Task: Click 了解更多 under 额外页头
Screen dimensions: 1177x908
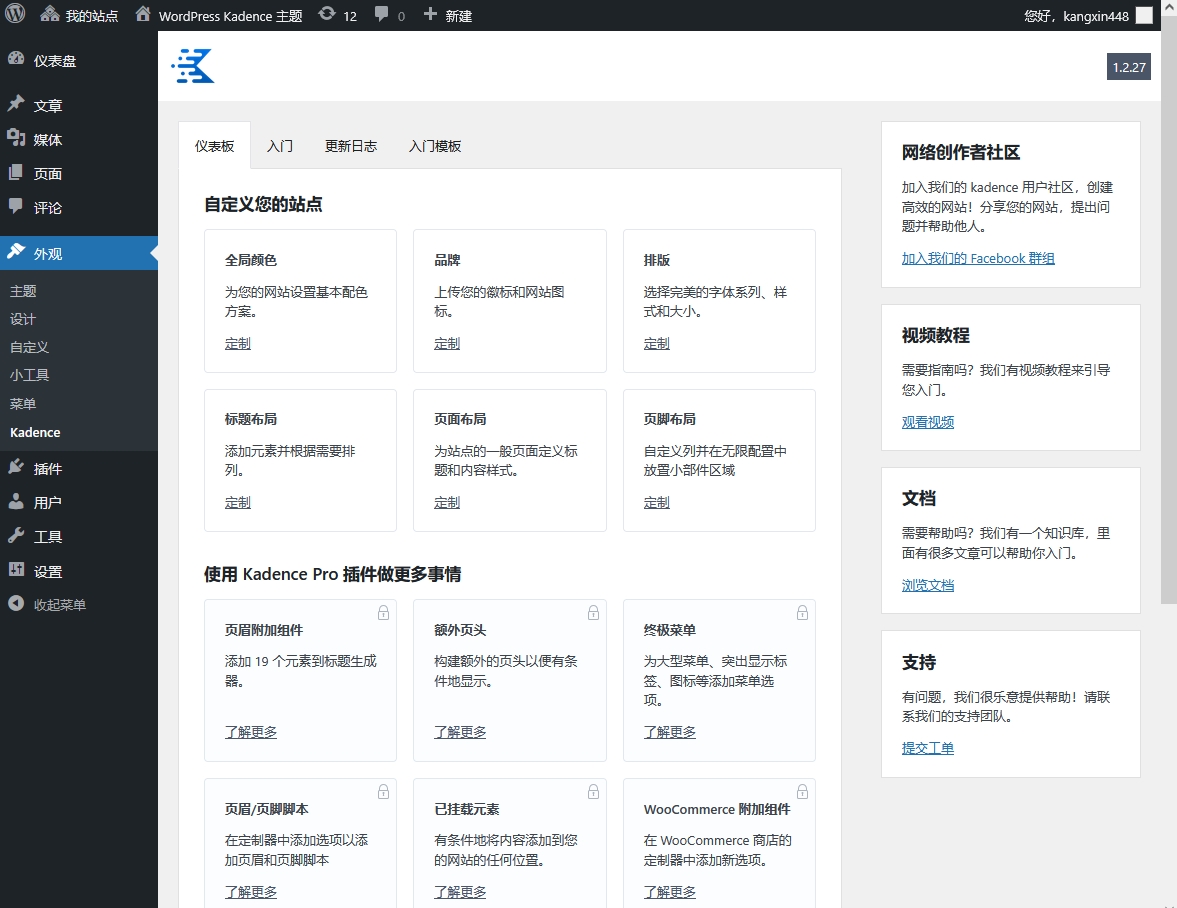Action: 460,732
